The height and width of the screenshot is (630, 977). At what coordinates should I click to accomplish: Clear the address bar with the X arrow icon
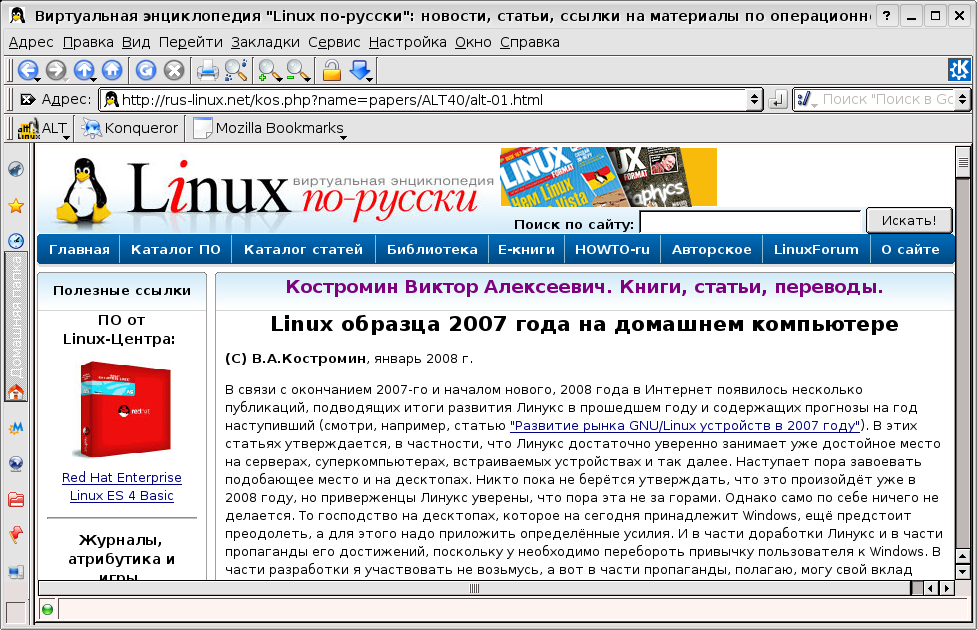(x=27, y=99)
